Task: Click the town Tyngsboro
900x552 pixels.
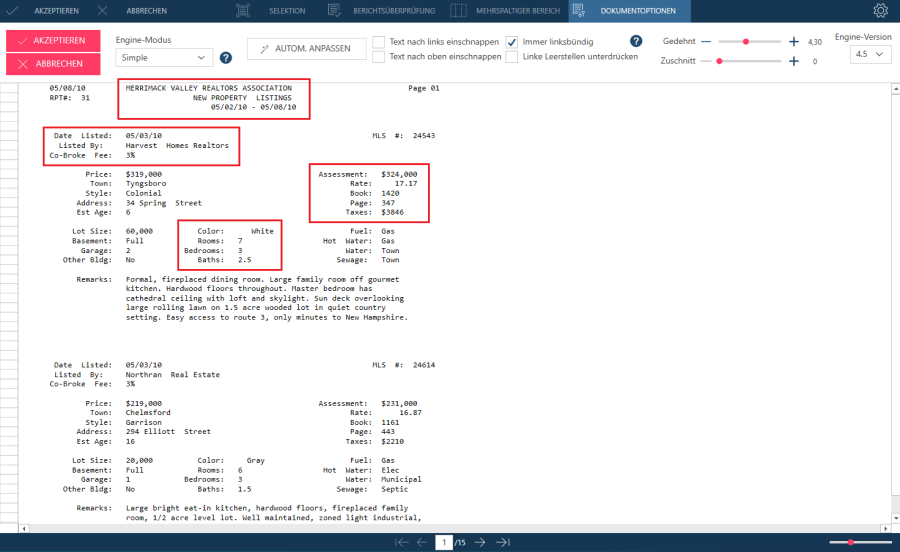Action: click(x=146, y=184)
